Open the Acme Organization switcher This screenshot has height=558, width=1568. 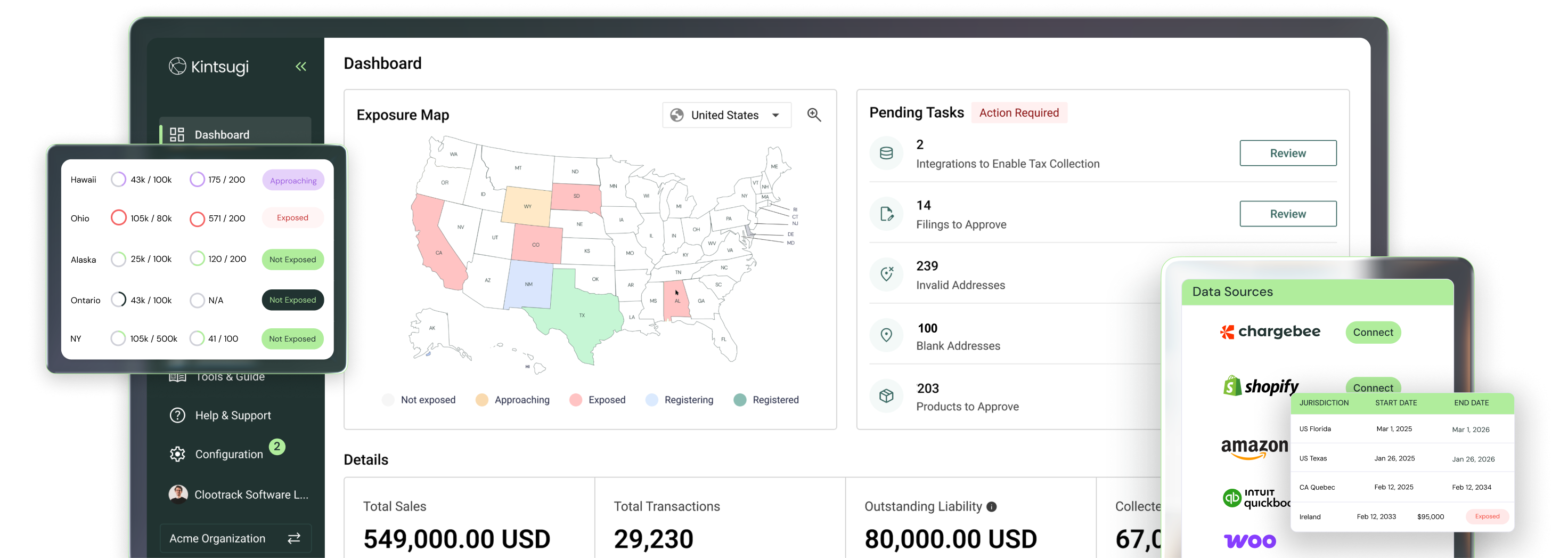(235, 538)
